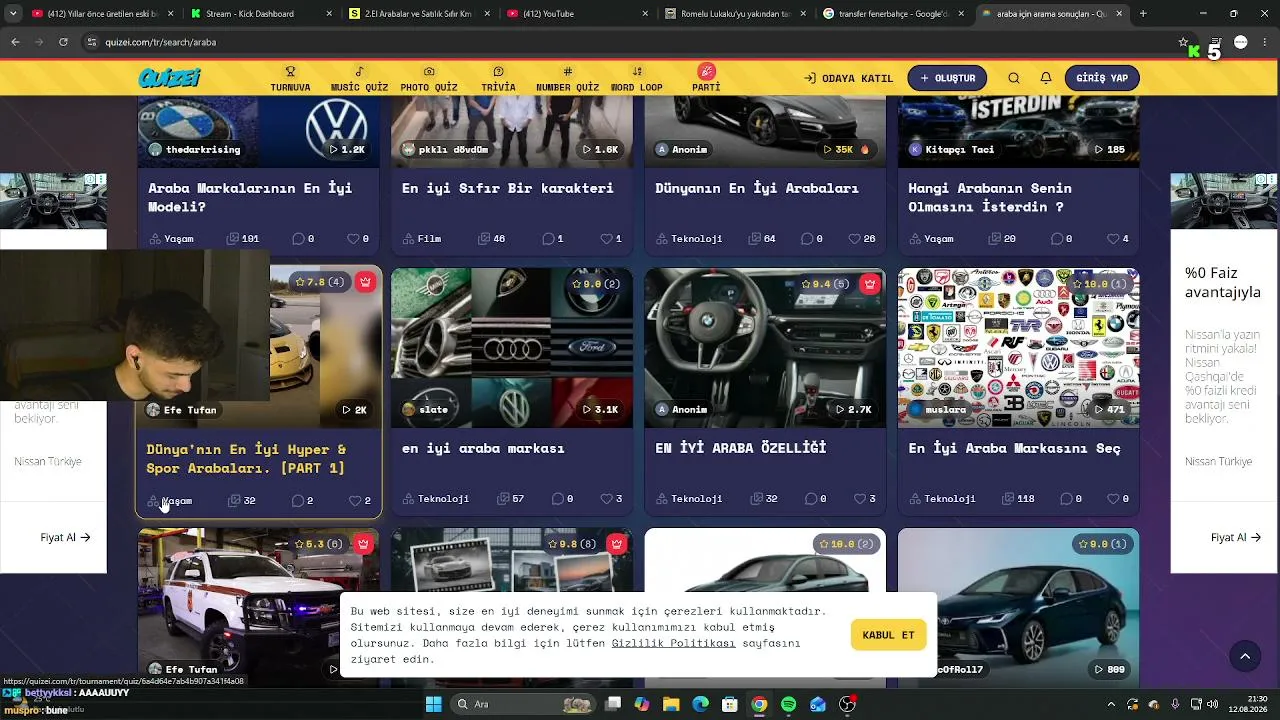Screen dimensions: 1280x720
Task: Open the Windows Start menu
Action: click(x=433, y=704)
